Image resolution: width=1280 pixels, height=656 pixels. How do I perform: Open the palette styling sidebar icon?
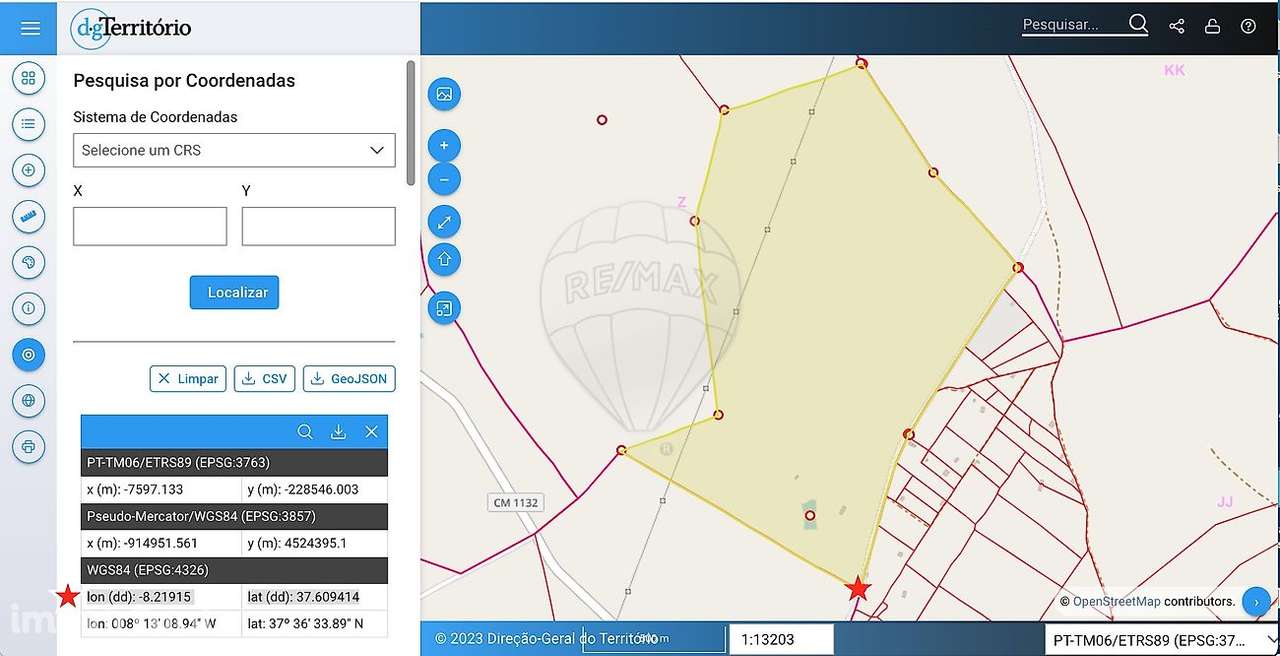(x=28, y=262)
